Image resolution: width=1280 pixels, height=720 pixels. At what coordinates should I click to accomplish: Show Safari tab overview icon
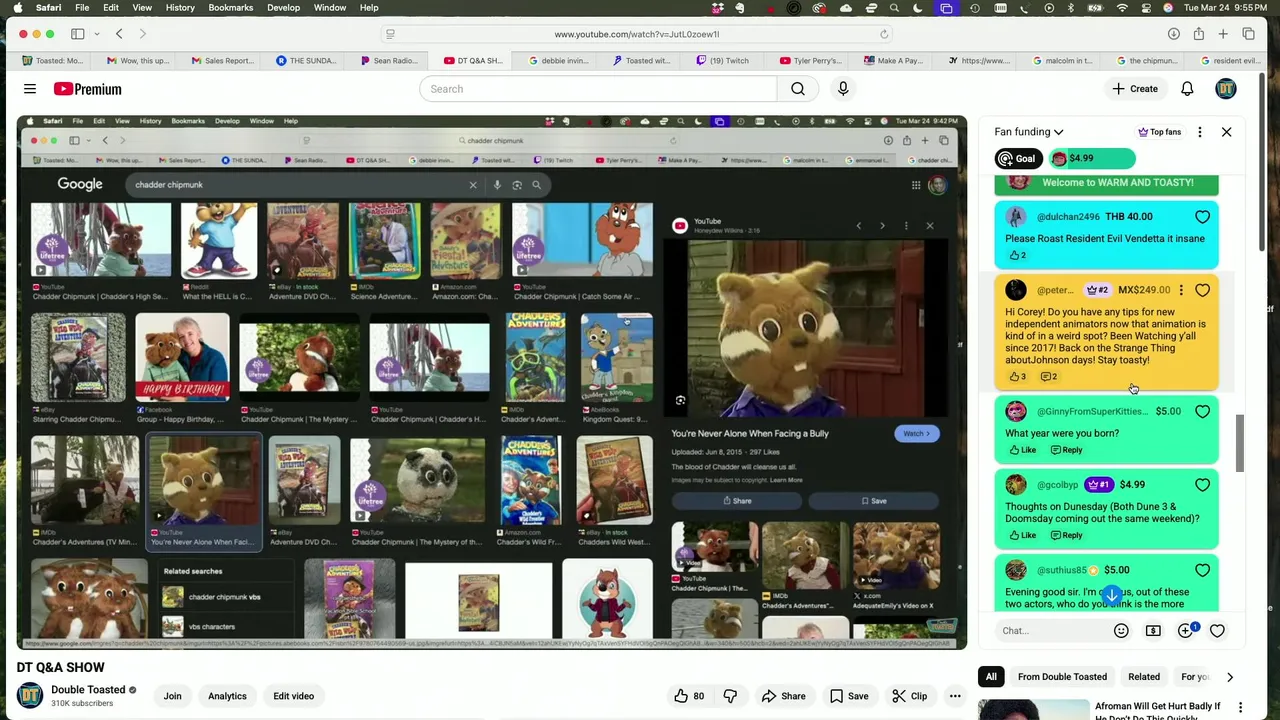point(1248,34)
